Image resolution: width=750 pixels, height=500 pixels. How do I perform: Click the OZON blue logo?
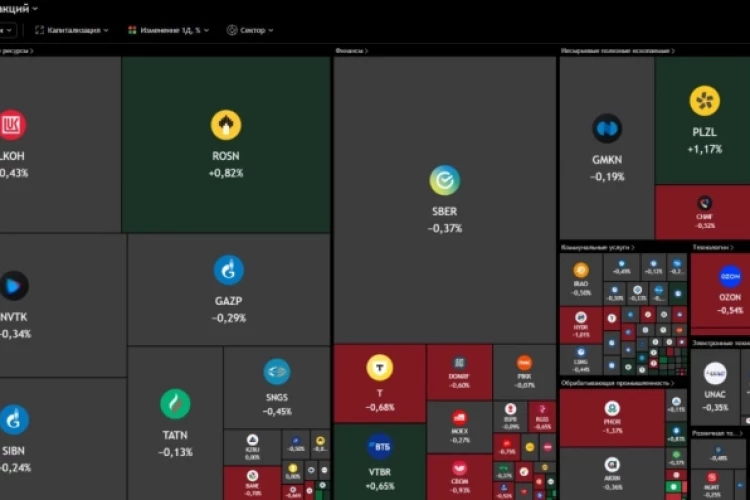point(730,277)
